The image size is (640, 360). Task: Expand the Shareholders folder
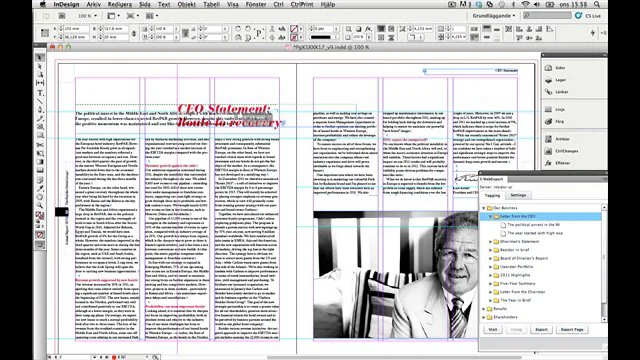pyautogui.click(x=484, y=317)
